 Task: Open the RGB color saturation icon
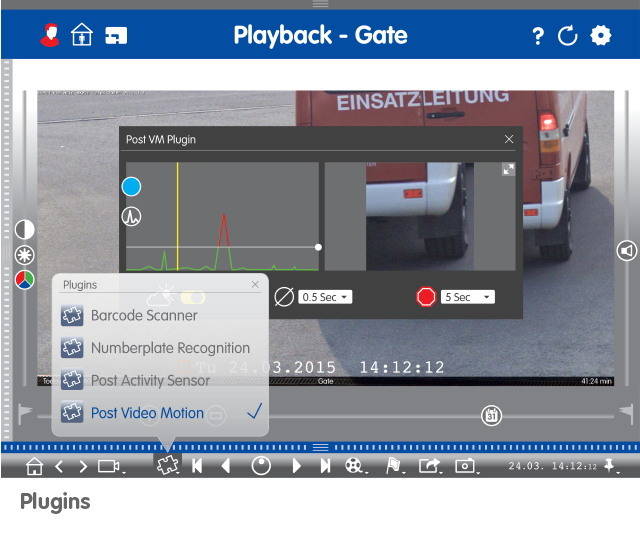(24, 280)
